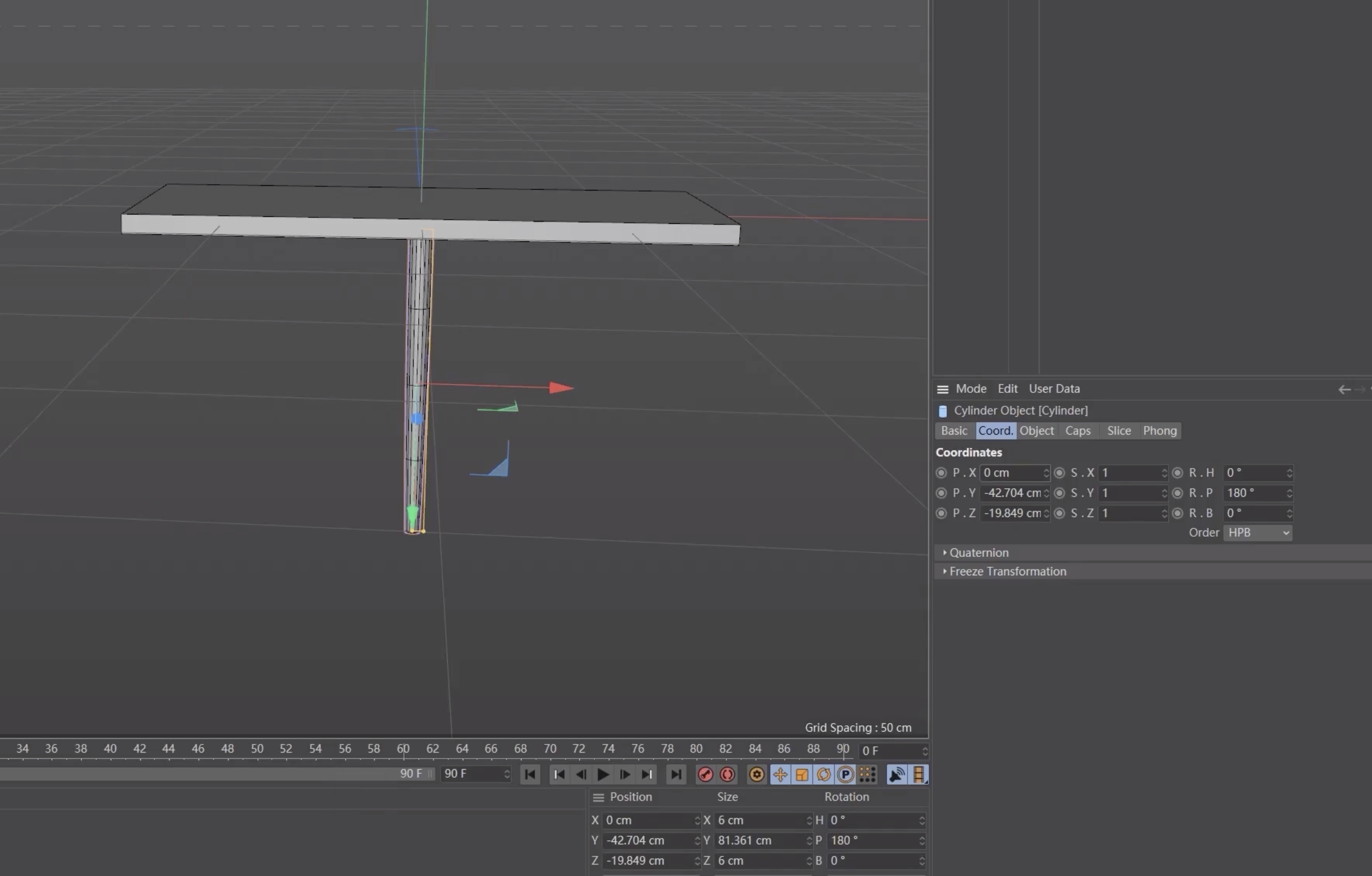Image resolution: width=1372 pixels, height=876 pixels.
Task: Toggle the P.Z animation circle
Action: click(942, 513)
